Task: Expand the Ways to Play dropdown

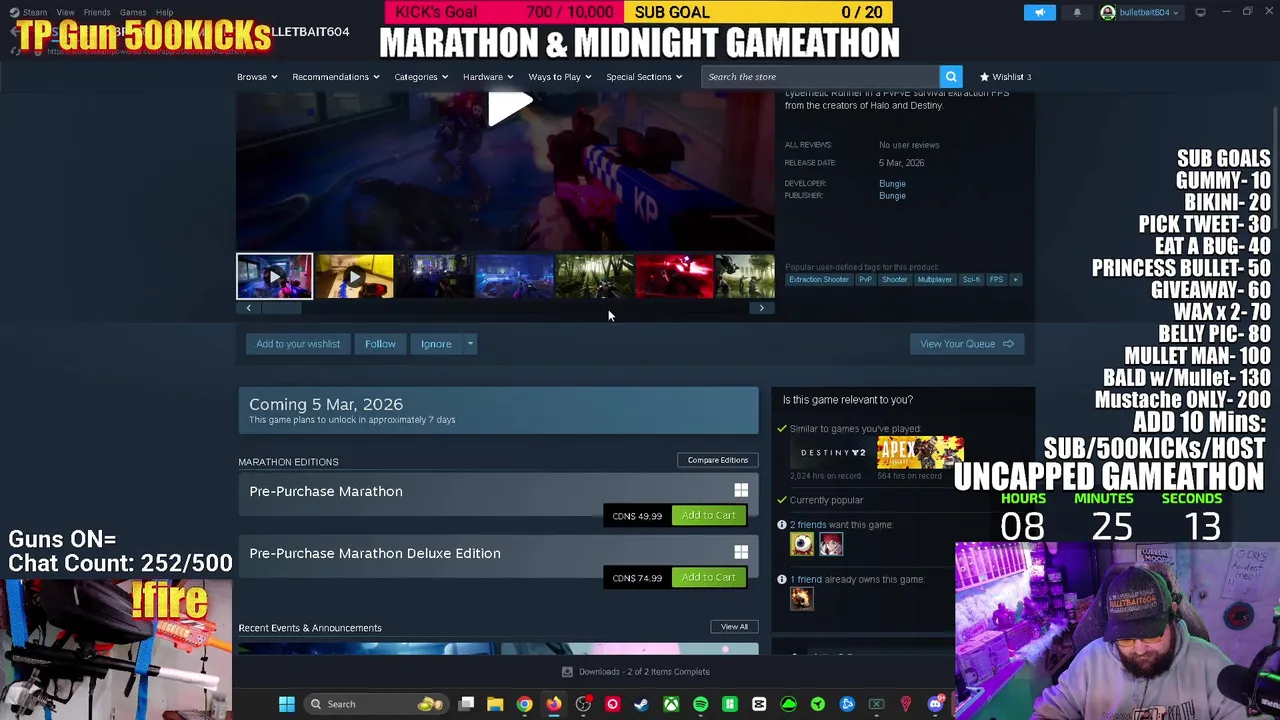Action: click(x=559, y=77)
